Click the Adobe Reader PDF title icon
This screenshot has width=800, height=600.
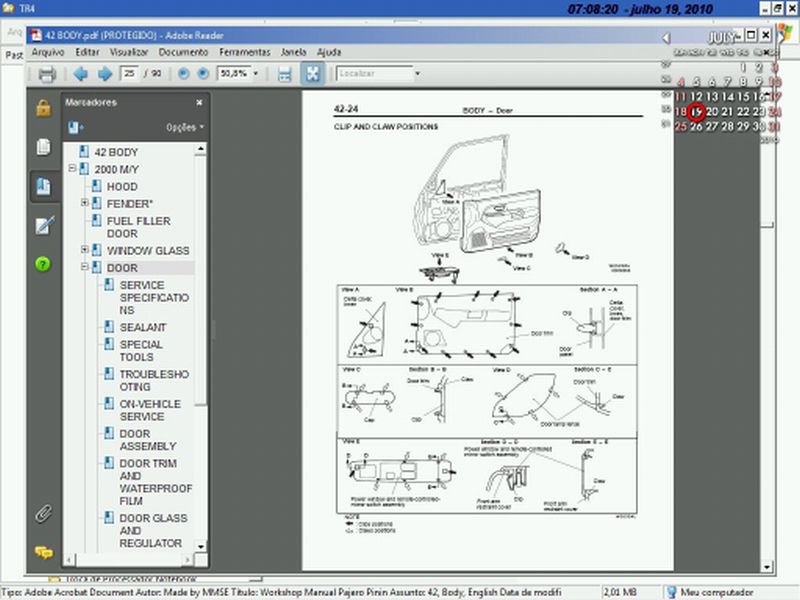35,35
